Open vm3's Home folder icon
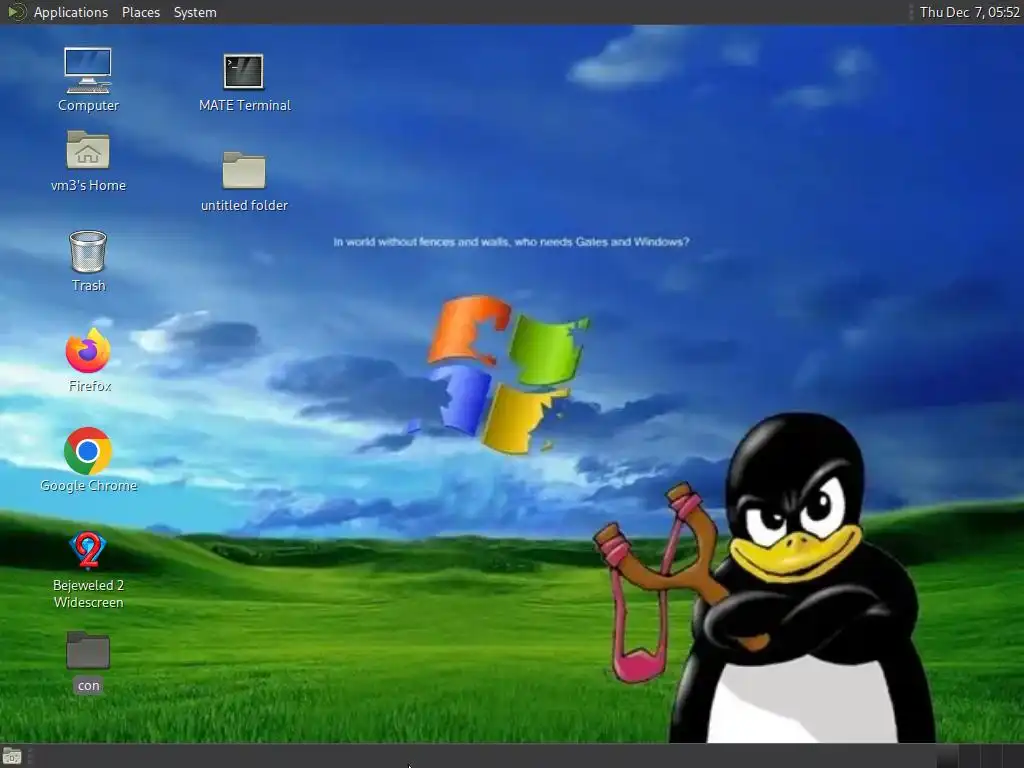 (88, 161)
